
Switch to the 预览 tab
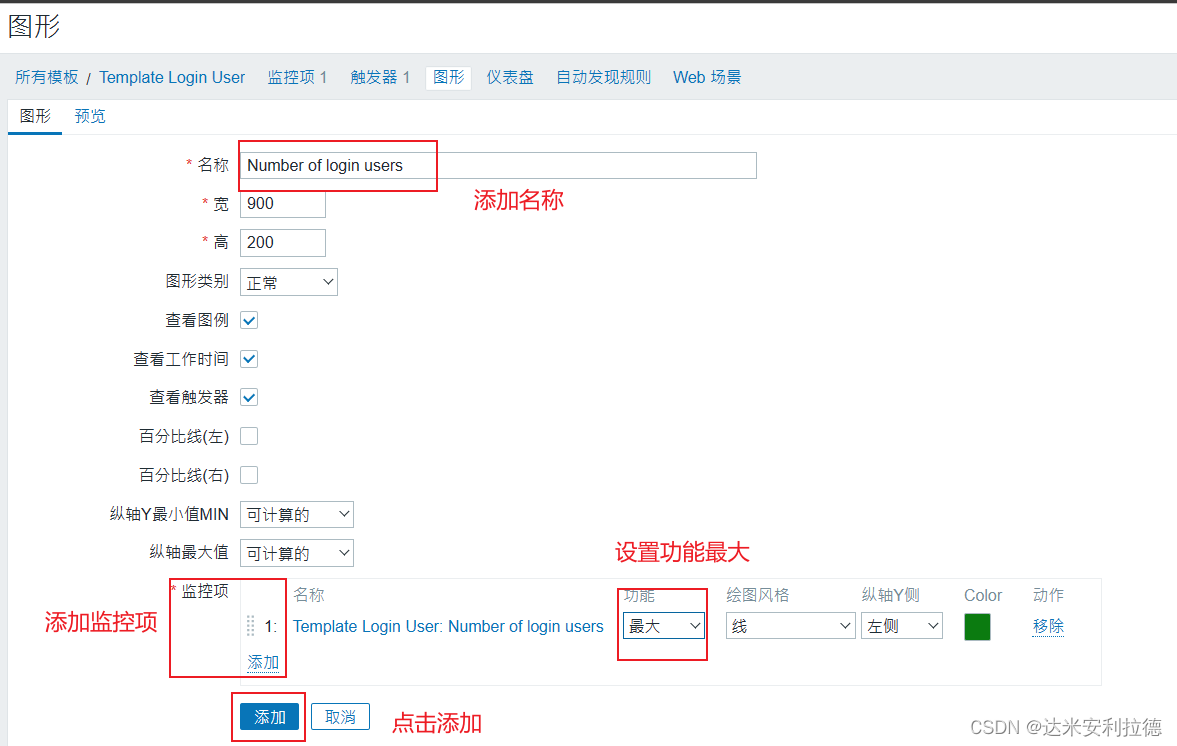pyautogui.click(x=90, y=116)
